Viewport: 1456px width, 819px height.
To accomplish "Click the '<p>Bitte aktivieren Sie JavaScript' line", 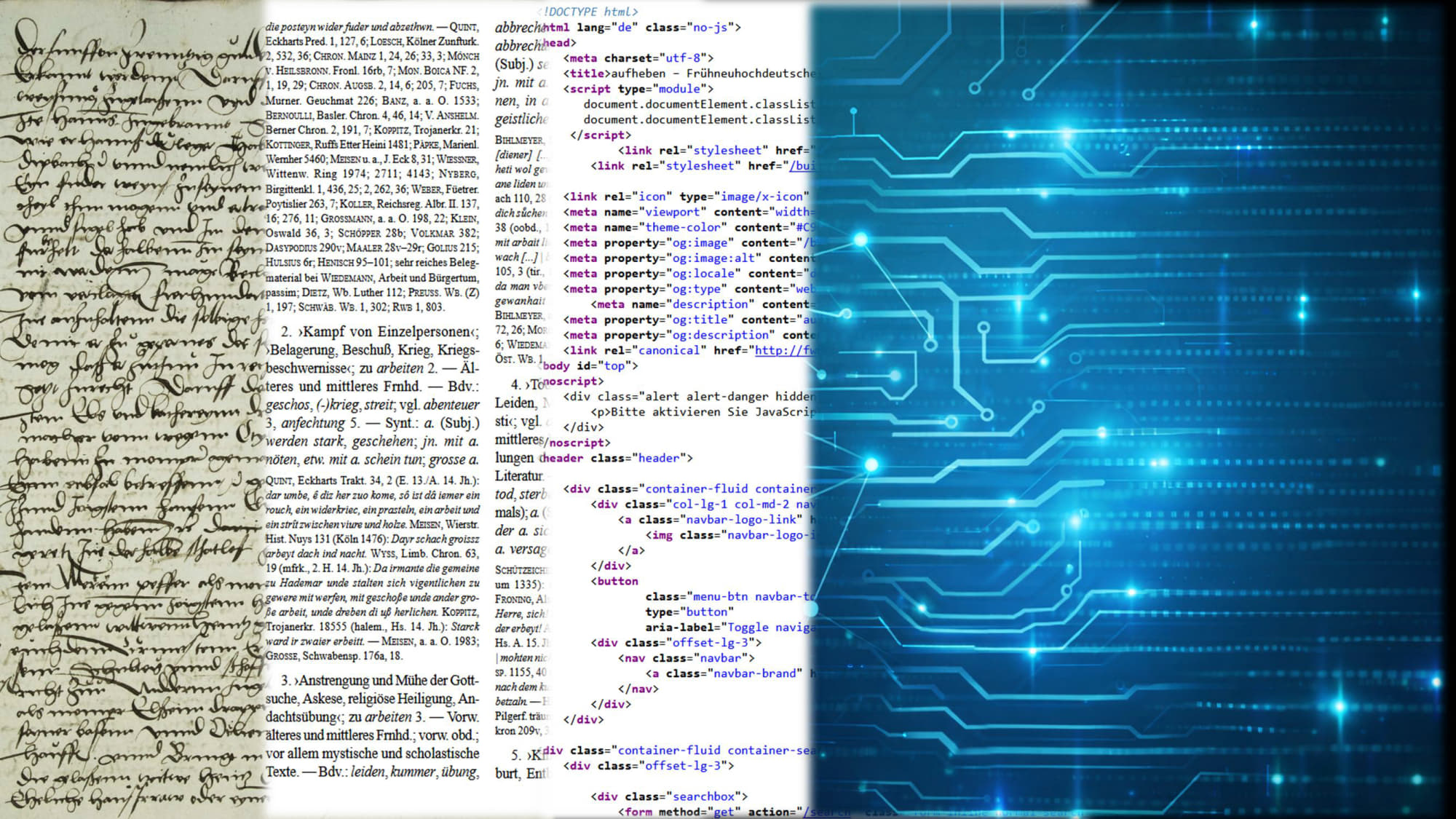I will point(703,411).
